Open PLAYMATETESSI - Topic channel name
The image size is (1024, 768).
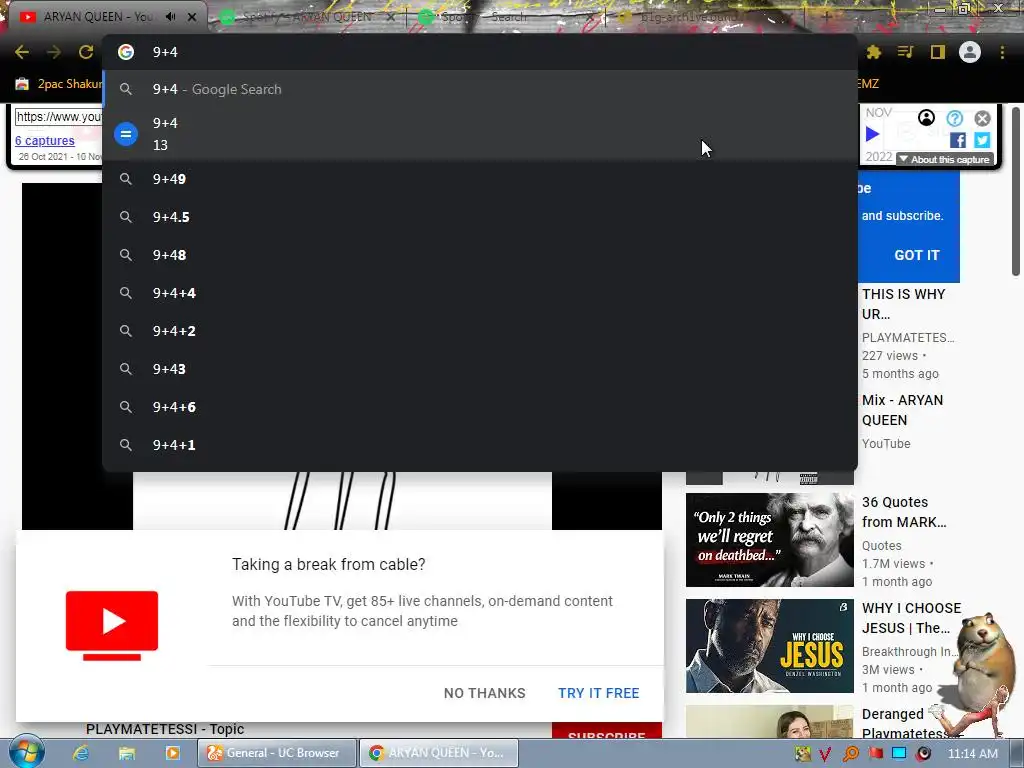coord(165,729)
